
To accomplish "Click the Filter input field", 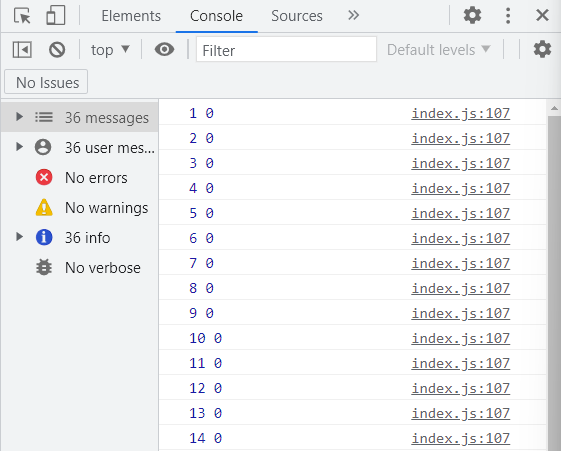I will click(286, 49).
